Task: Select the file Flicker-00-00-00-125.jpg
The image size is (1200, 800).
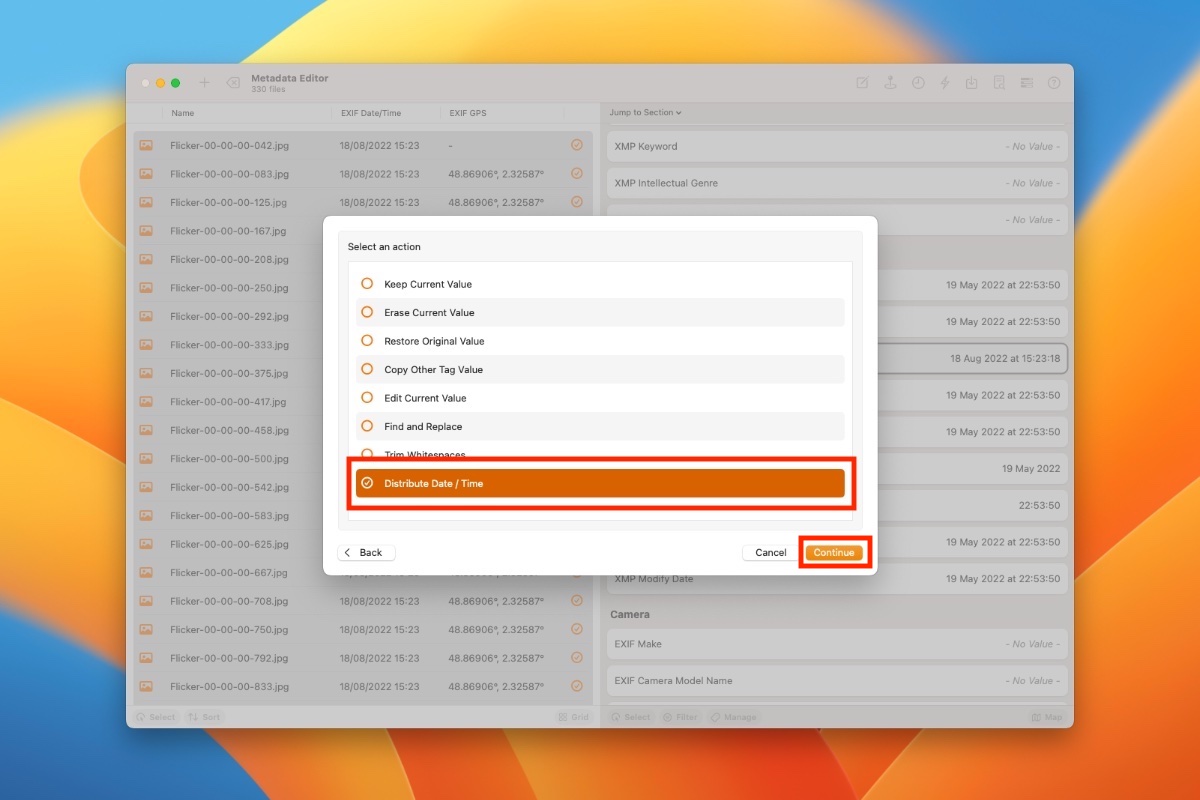Action: [x=229, y=202]
